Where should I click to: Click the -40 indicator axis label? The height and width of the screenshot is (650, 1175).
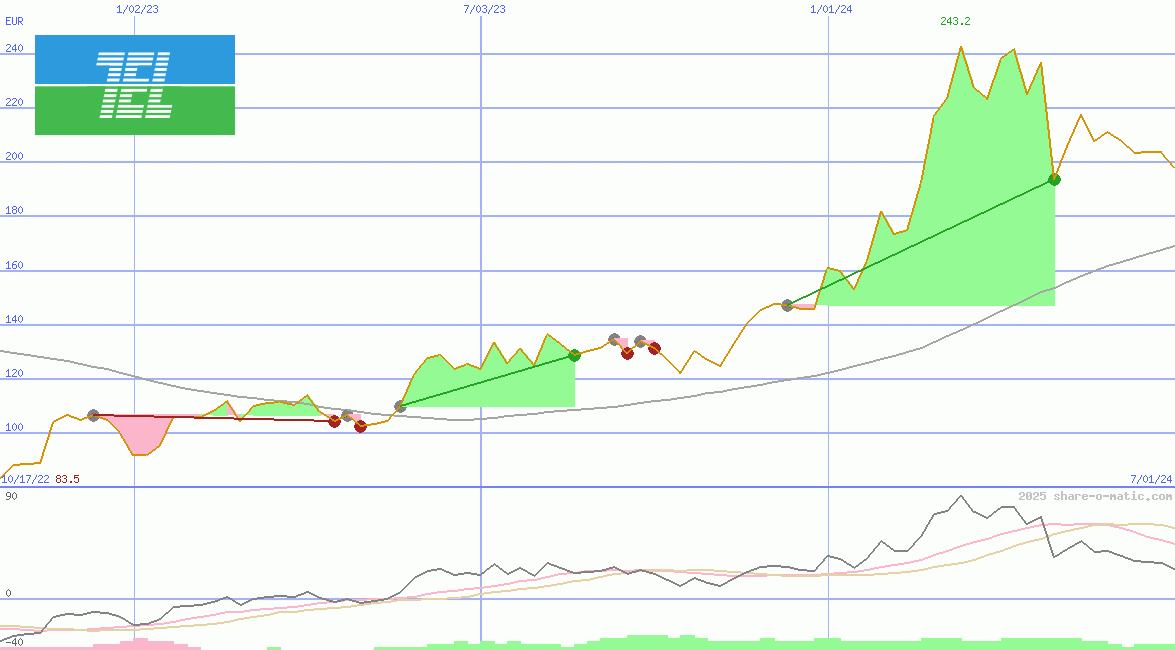14,642
